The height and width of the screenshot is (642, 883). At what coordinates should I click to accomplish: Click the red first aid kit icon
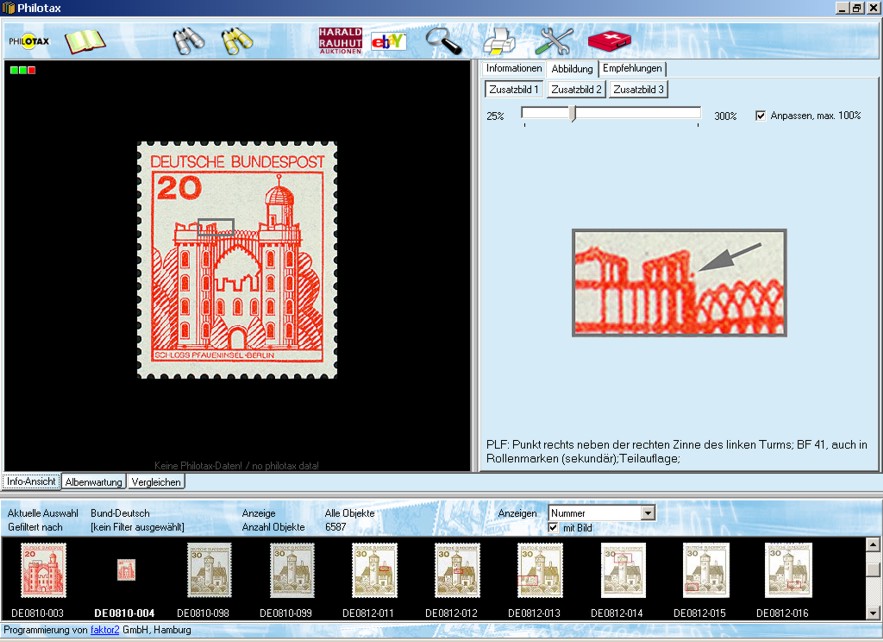tap(609, 41)
